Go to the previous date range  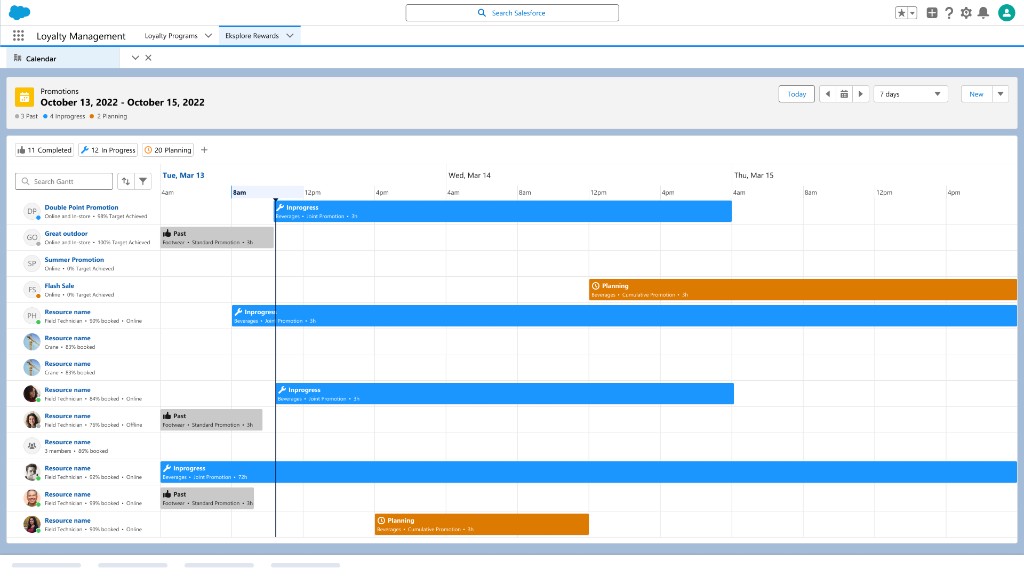[827, 94]
